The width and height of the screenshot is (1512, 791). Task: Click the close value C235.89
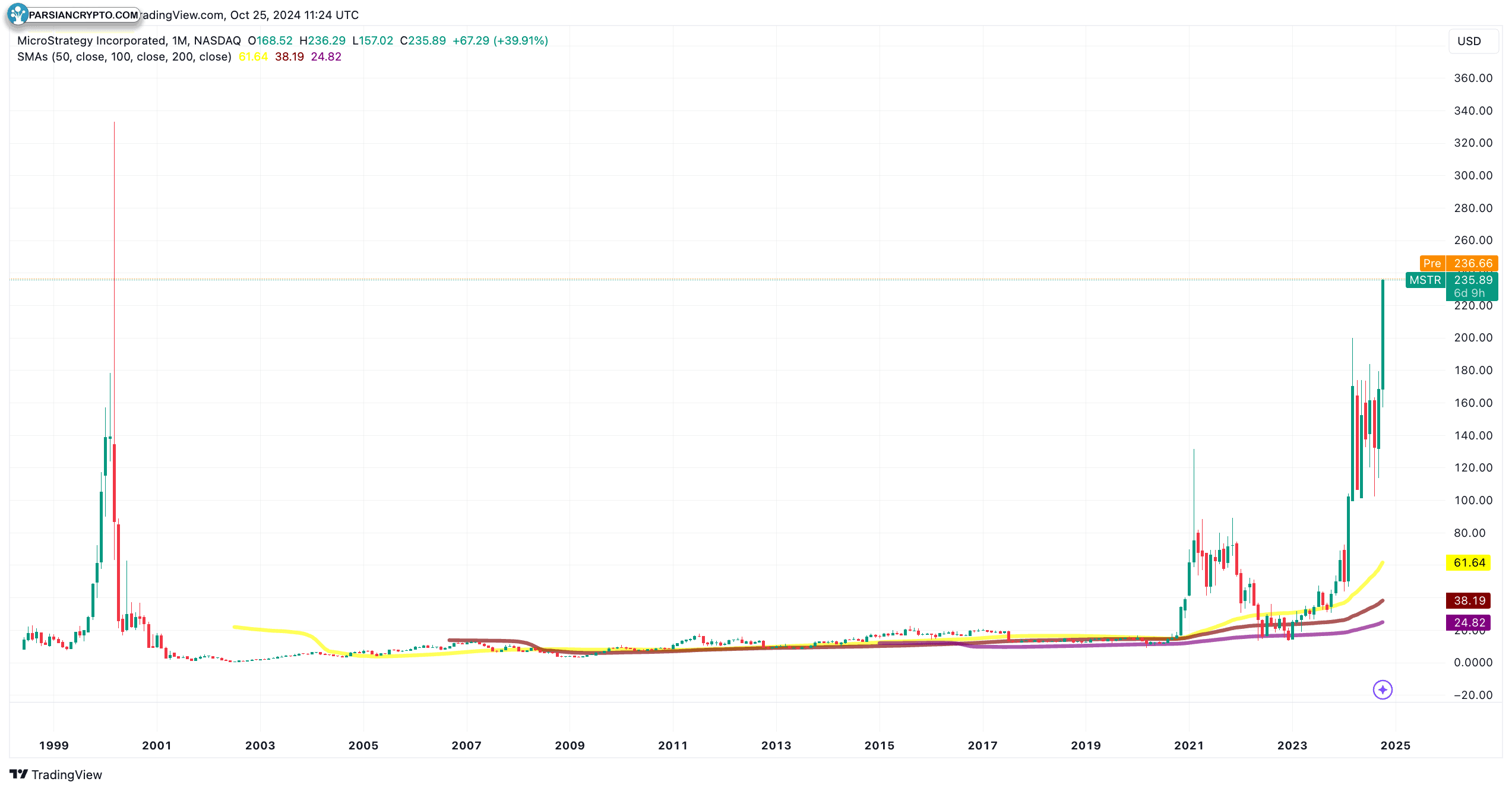pyautogui.click(x=423, y=40)
